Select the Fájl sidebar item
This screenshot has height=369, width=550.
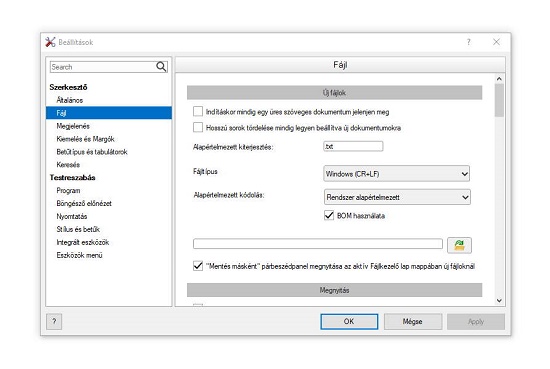pos(109,113)
